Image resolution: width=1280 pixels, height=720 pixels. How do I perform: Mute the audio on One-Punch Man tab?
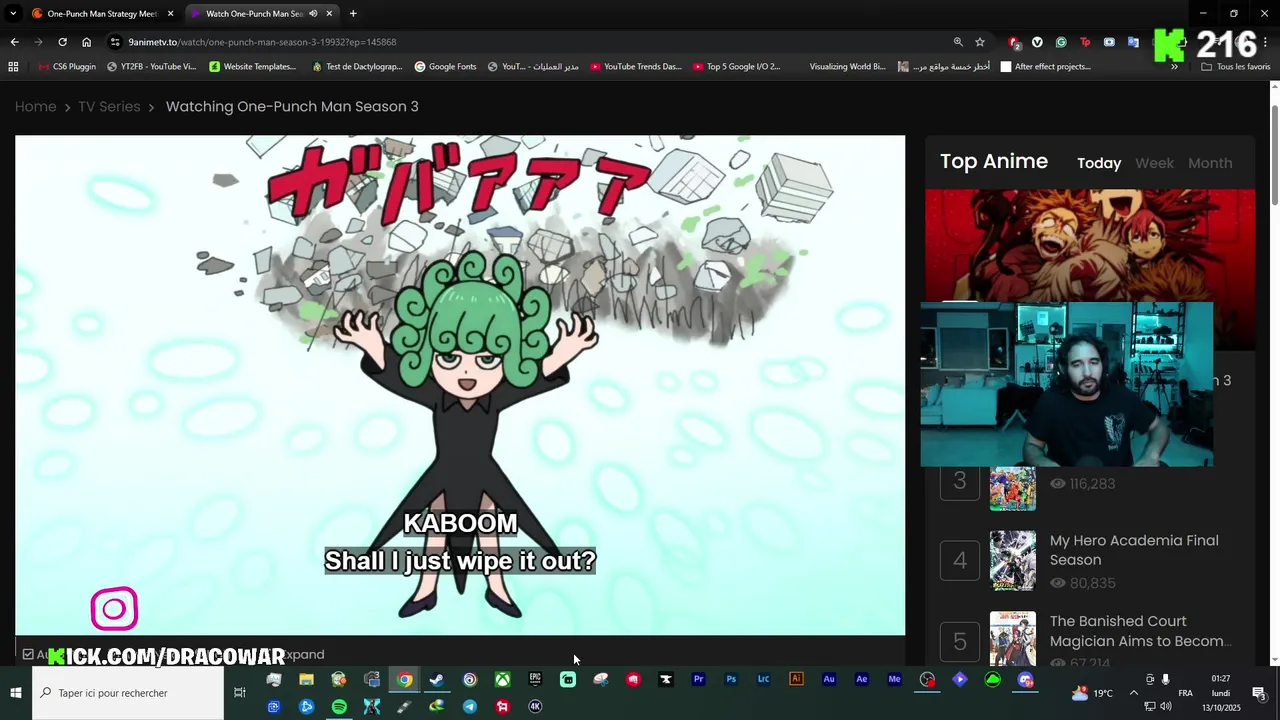click(x=314, y=13)
